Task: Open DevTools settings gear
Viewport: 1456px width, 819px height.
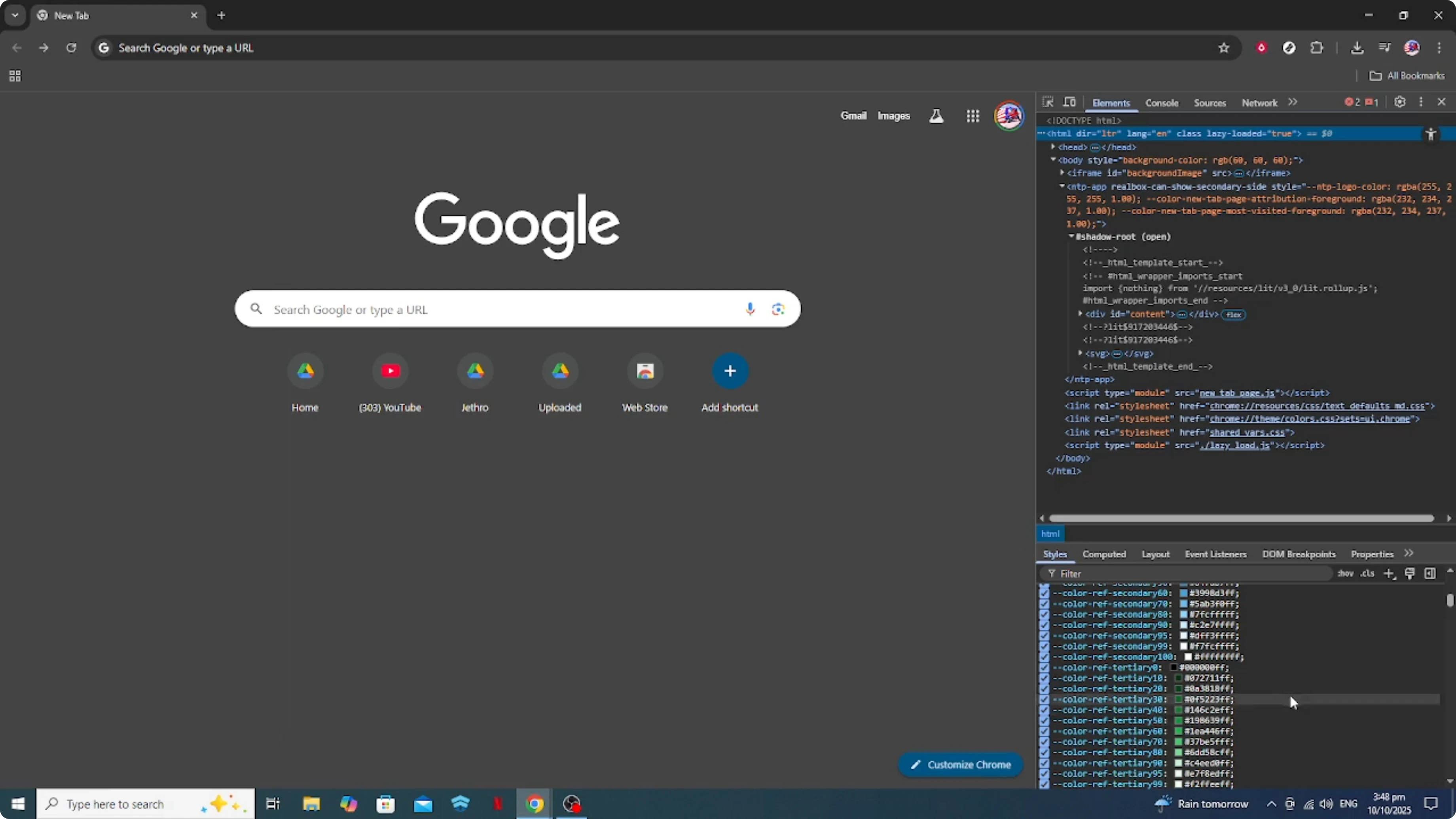Action: click(1399, 102)
